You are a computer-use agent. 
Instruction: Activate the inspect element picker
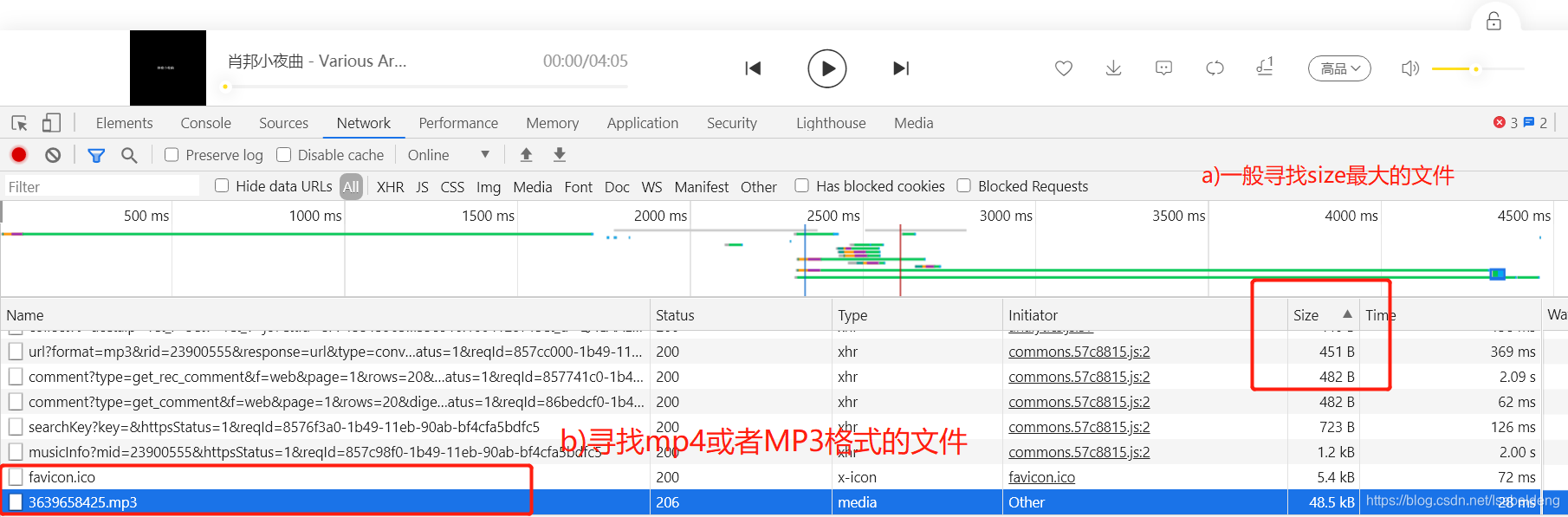click(x=19, y=123)
